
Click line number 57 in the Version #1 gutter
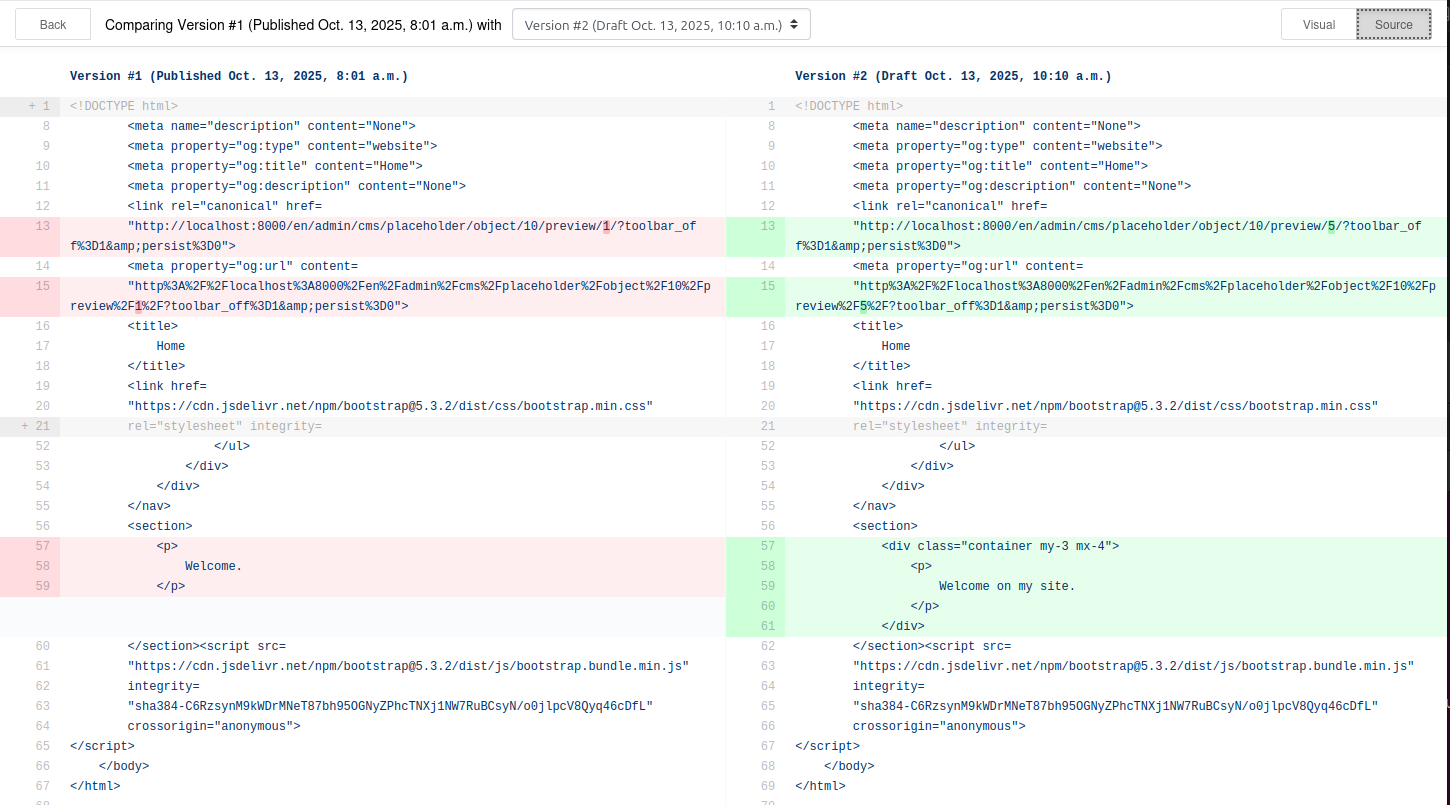click(41, 546)
